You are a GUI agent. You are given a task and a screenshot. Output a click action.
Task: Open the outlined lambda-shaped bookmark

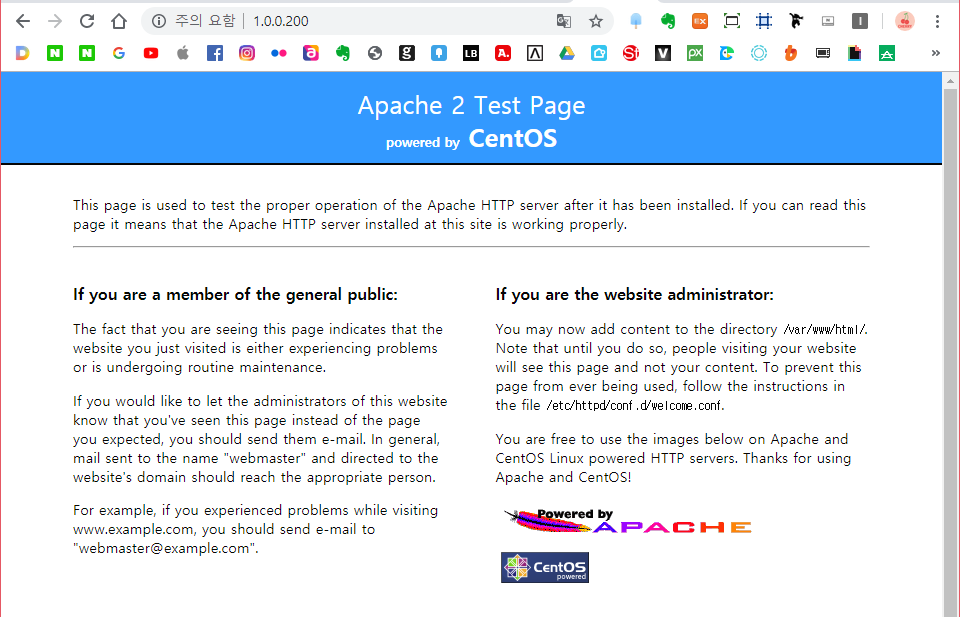534,53
